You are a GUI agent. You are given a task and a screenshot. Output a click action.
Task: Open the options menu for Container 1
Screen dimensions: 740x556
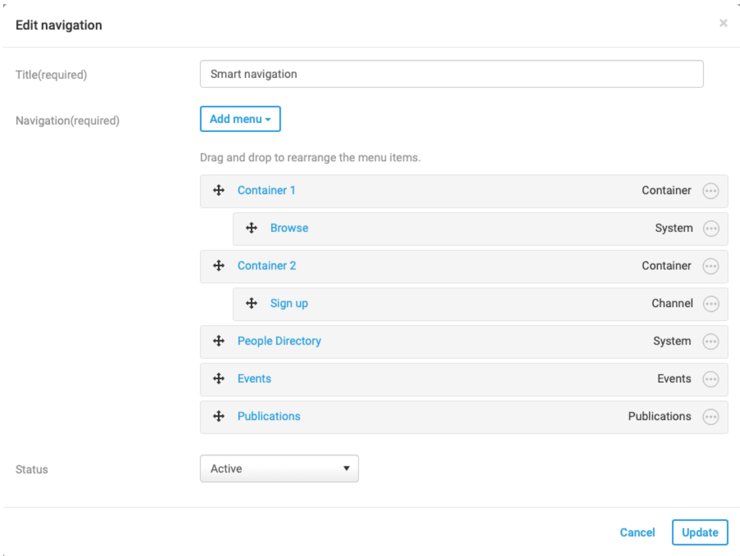click(x=710, y=191)
